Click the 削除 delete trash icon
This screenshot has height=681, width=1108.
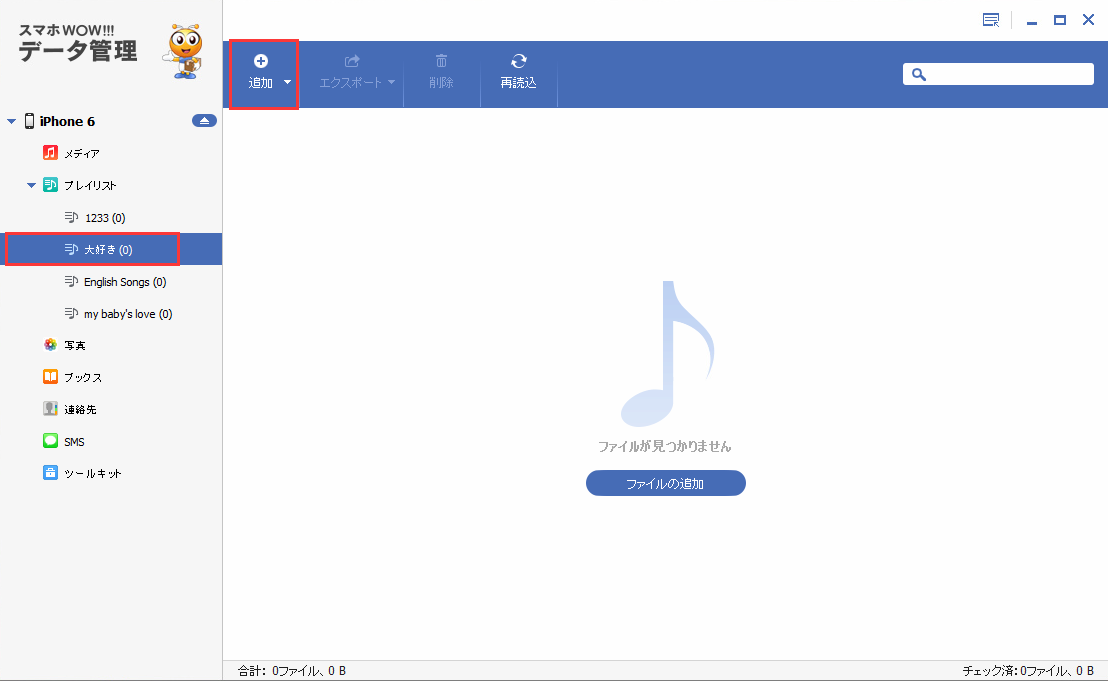point(441,60)
